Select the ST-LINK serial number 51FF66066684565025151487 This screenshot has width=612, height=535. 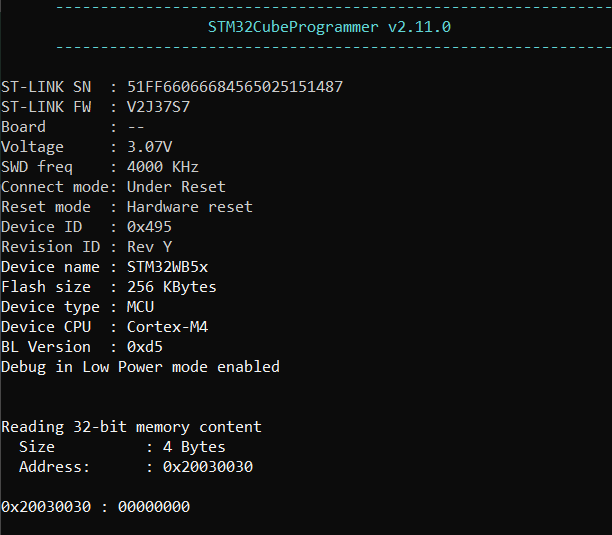click(235, 87)
